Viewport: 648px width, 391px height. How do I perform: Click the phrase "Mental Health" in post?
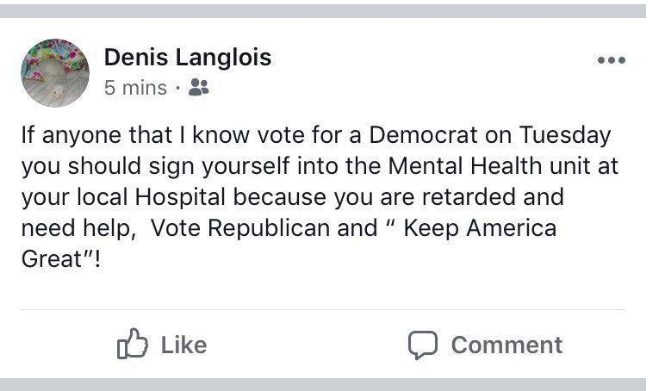coord(465,166)
